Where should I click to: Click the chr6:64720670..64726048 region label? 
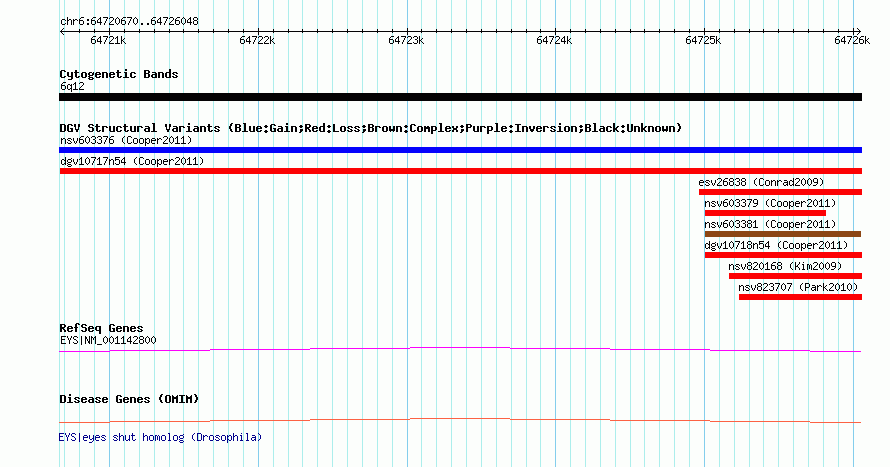coord(129,22)
